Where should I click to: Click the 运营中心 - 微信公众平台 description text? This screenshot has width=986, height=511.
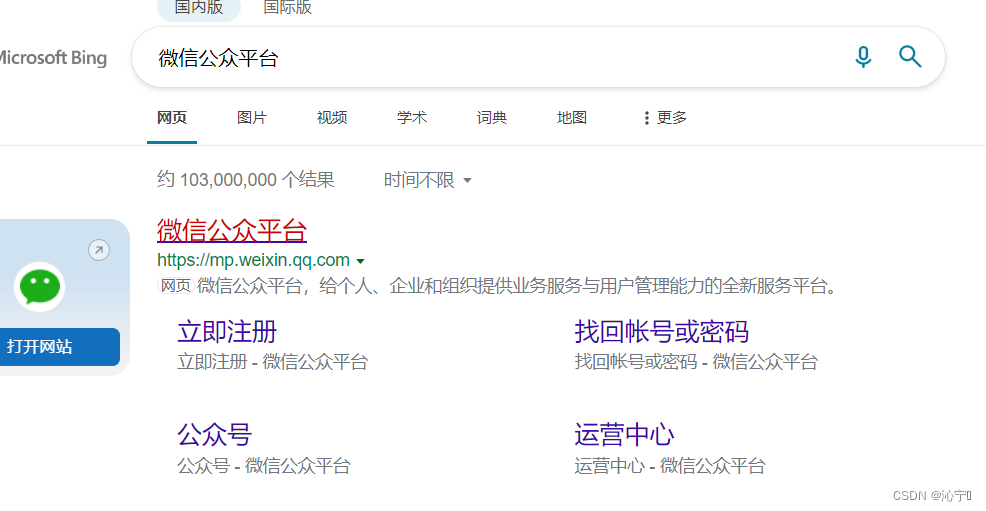tap(670, 466)
